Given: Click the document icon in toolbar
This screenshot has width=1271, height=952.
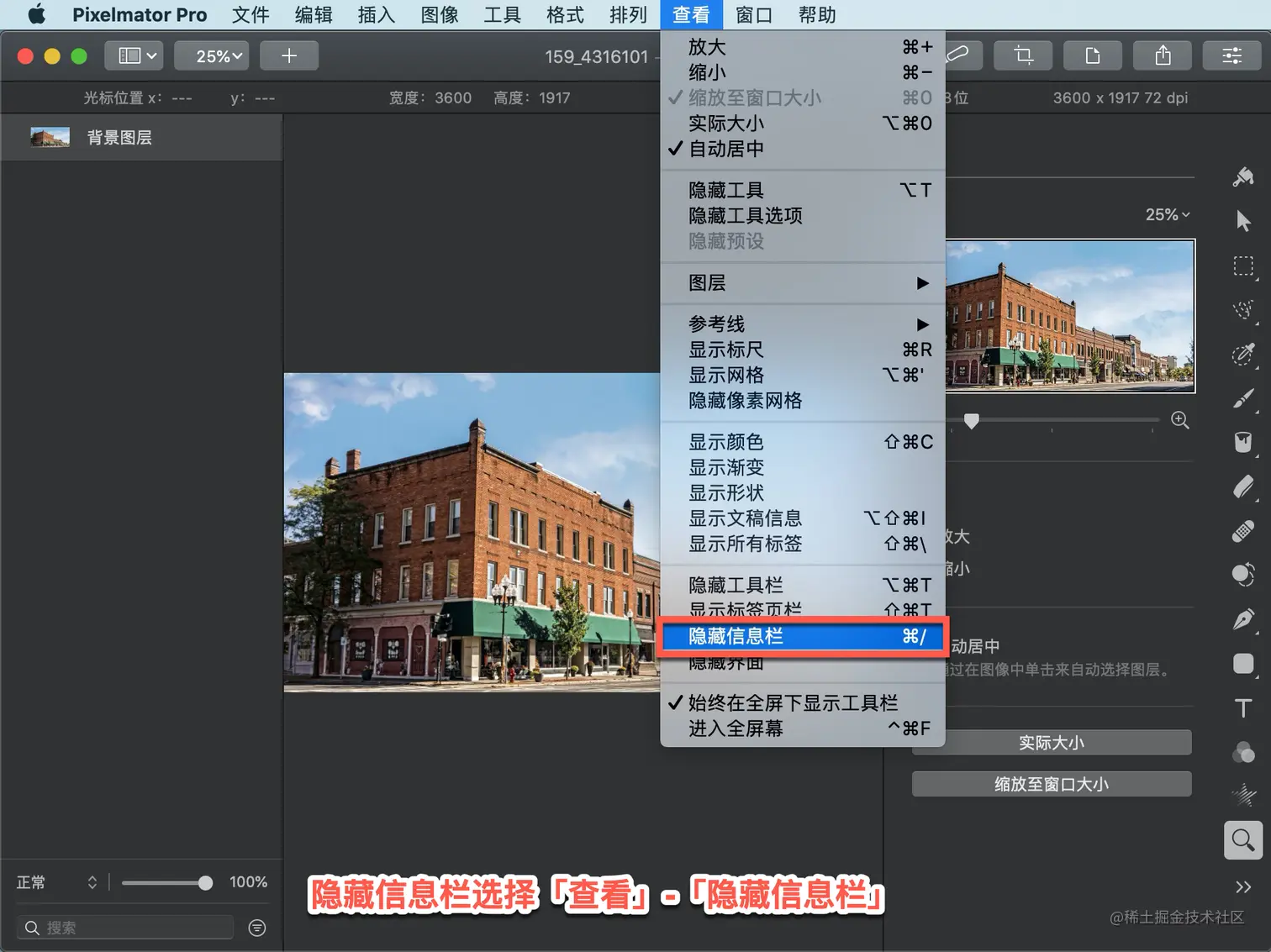Looking at the screenshot, I should pos(1093,55).
